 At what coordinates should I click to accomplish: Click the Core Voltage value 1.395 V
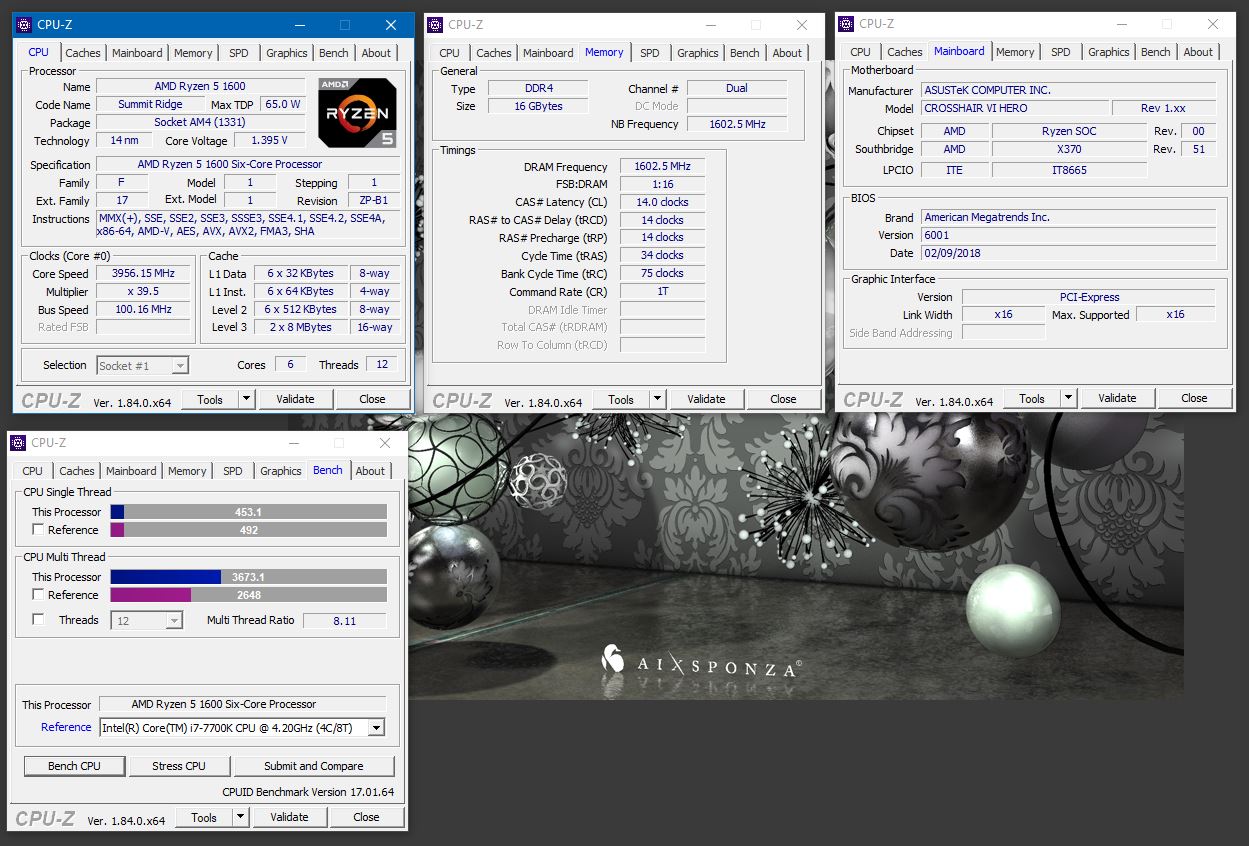268,140
